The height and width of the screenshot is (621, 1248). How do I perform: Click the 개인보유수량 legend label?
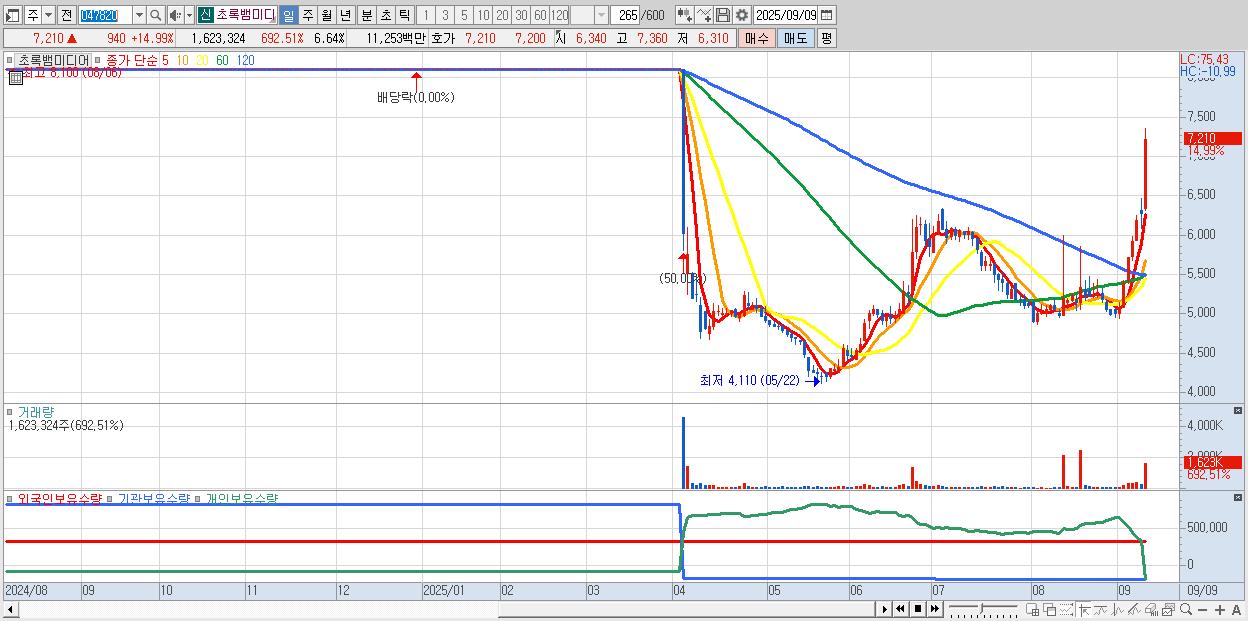tap(241, 498)
